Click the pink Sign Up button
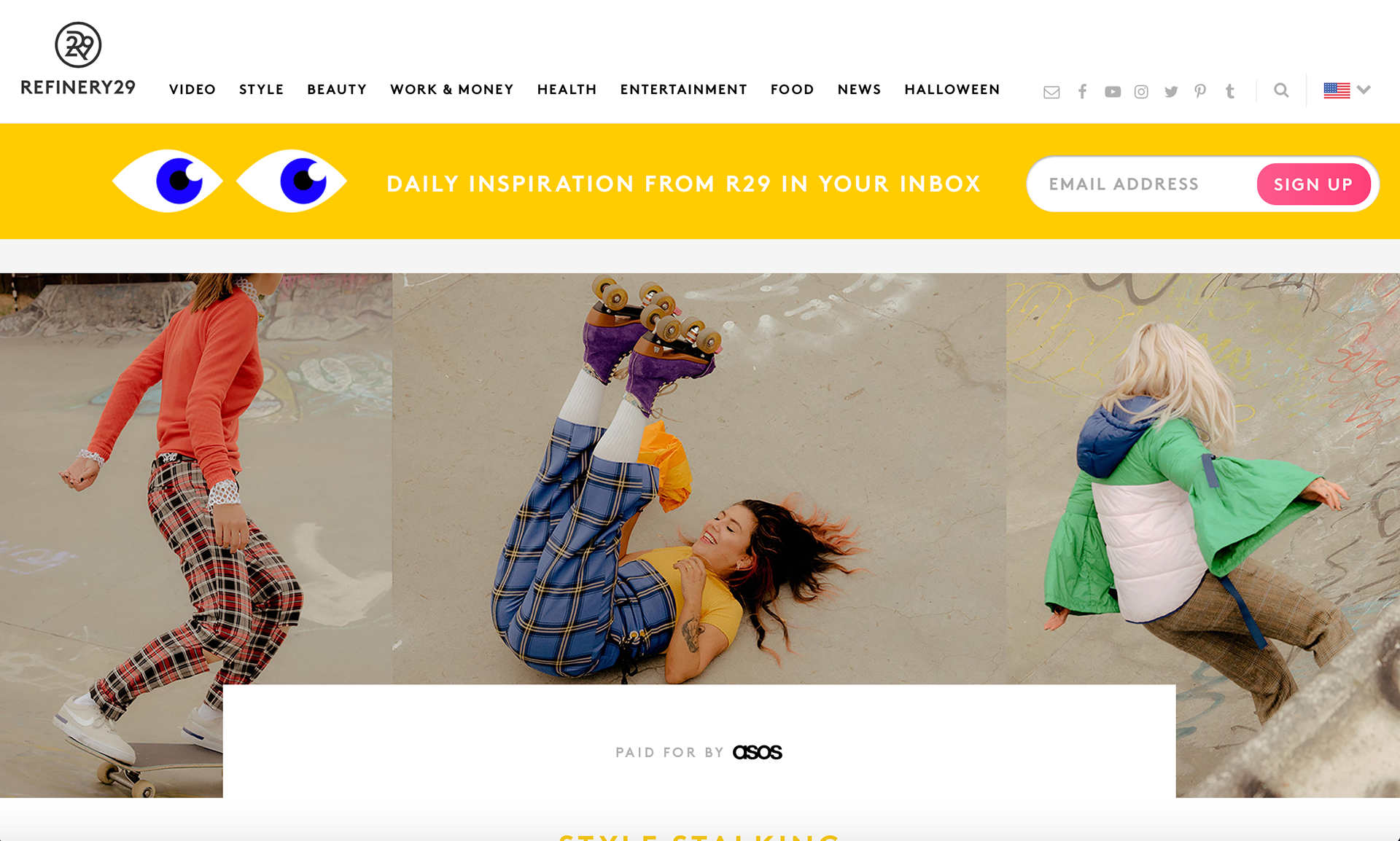The image size is (1400, 841). click(1313, 184)
